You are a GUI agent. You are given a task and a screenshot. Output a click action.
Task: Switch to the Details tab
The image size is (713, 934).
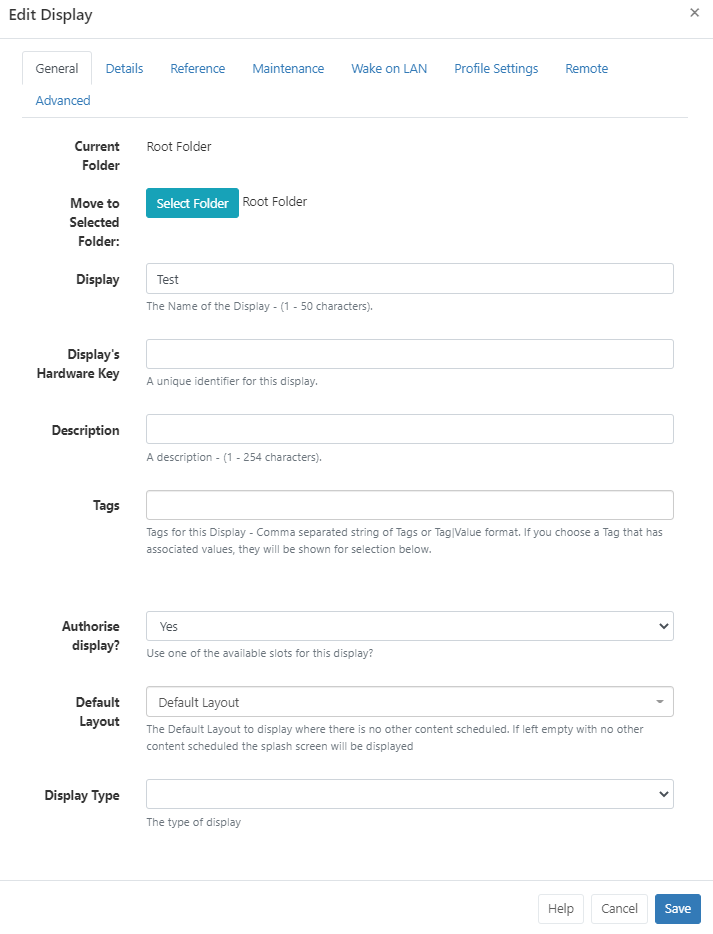point(124,69)
